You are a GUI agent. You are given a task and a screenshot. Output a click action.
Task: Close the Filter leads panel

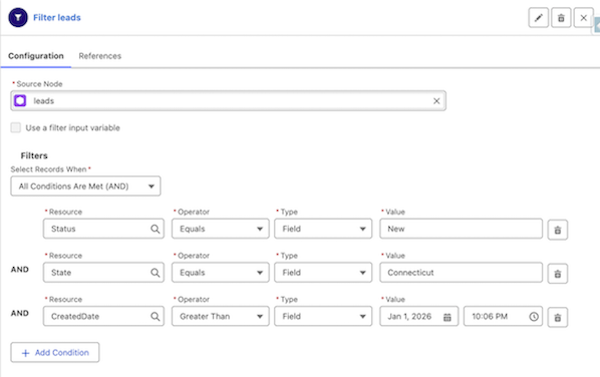coord(584,18)
